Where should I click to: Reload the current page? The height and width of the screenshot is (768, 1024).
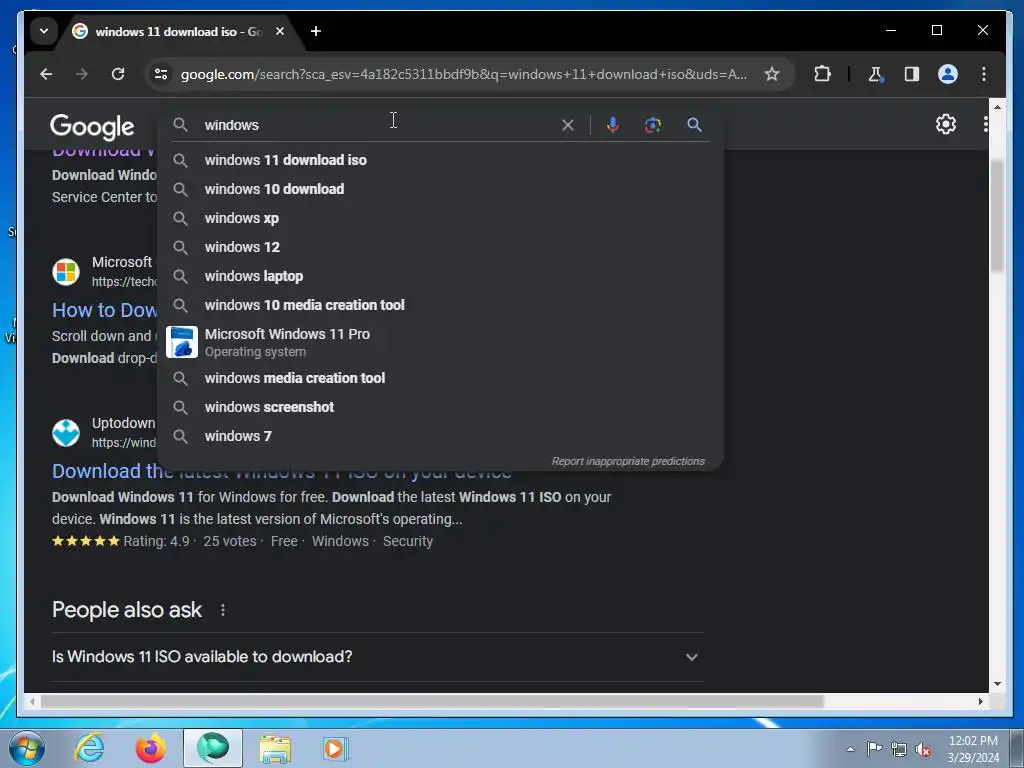tap(118, 74)
